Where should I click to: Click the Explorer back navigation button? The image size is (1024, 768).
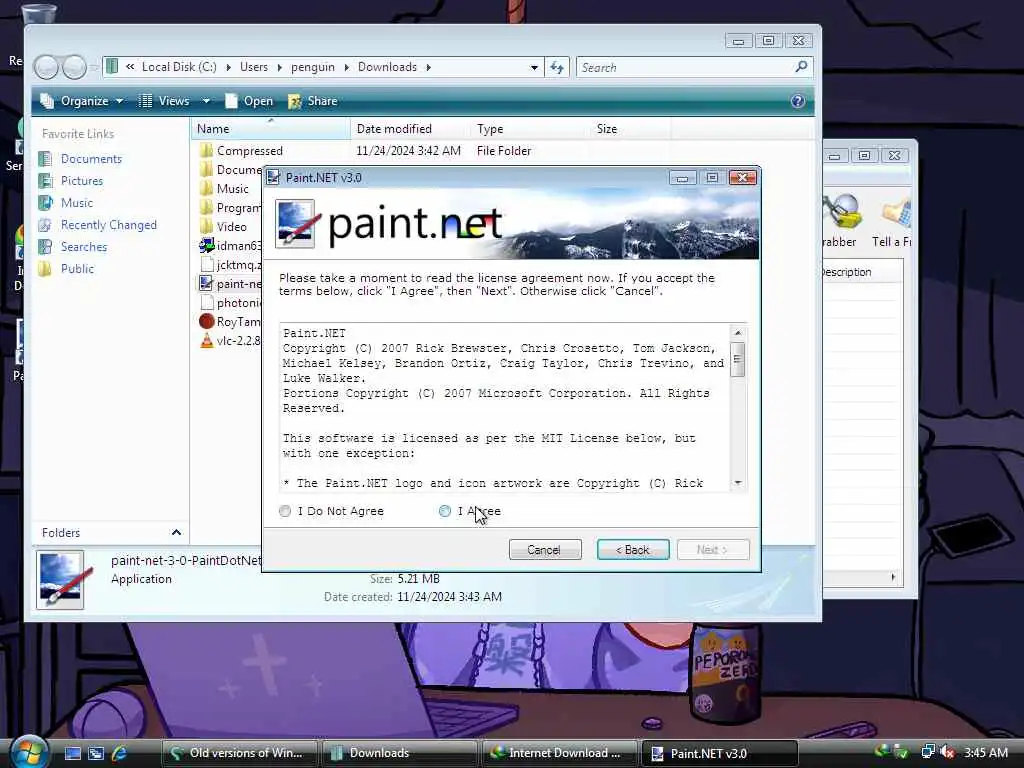[x=46, y=67]
